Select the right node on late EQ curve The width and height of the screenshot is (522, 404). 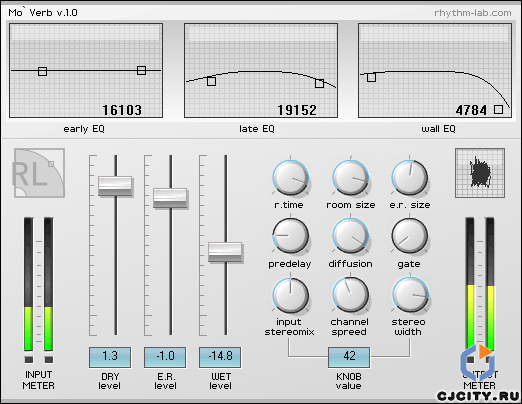(319, 83)
